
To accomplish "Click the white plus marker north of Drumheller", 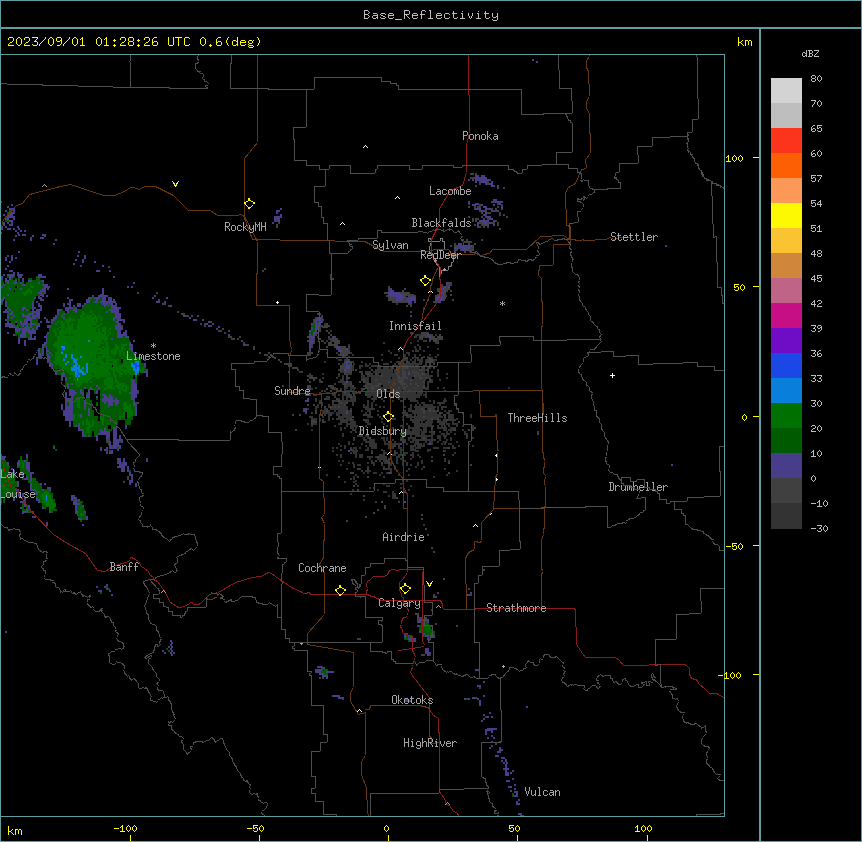I will (x=612, y=375).
